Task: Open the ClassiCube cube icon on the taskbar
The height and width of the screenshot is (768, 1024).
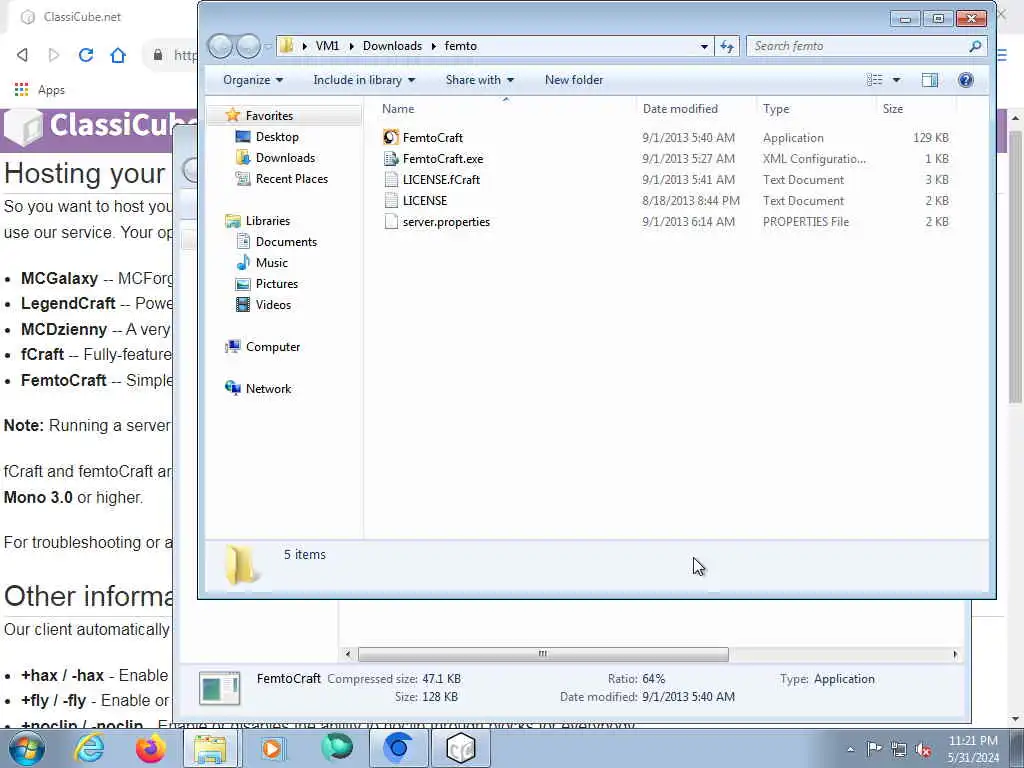Action: click(460, 748)
